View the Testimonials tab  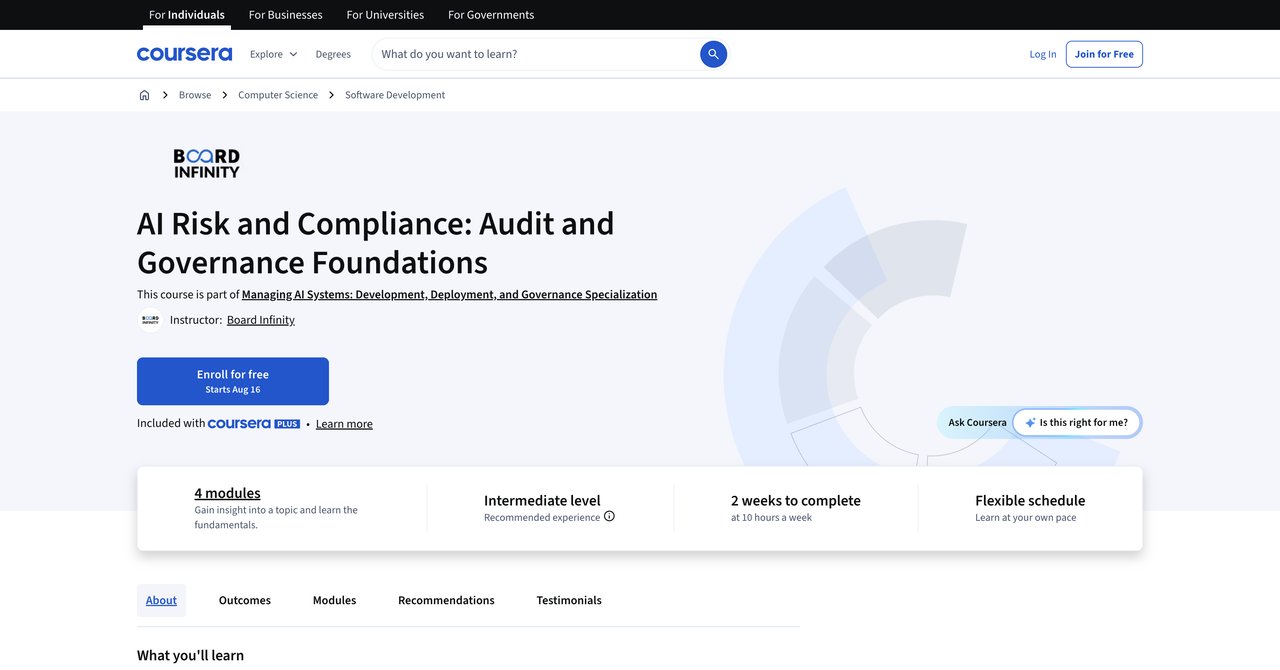(569, 600)
